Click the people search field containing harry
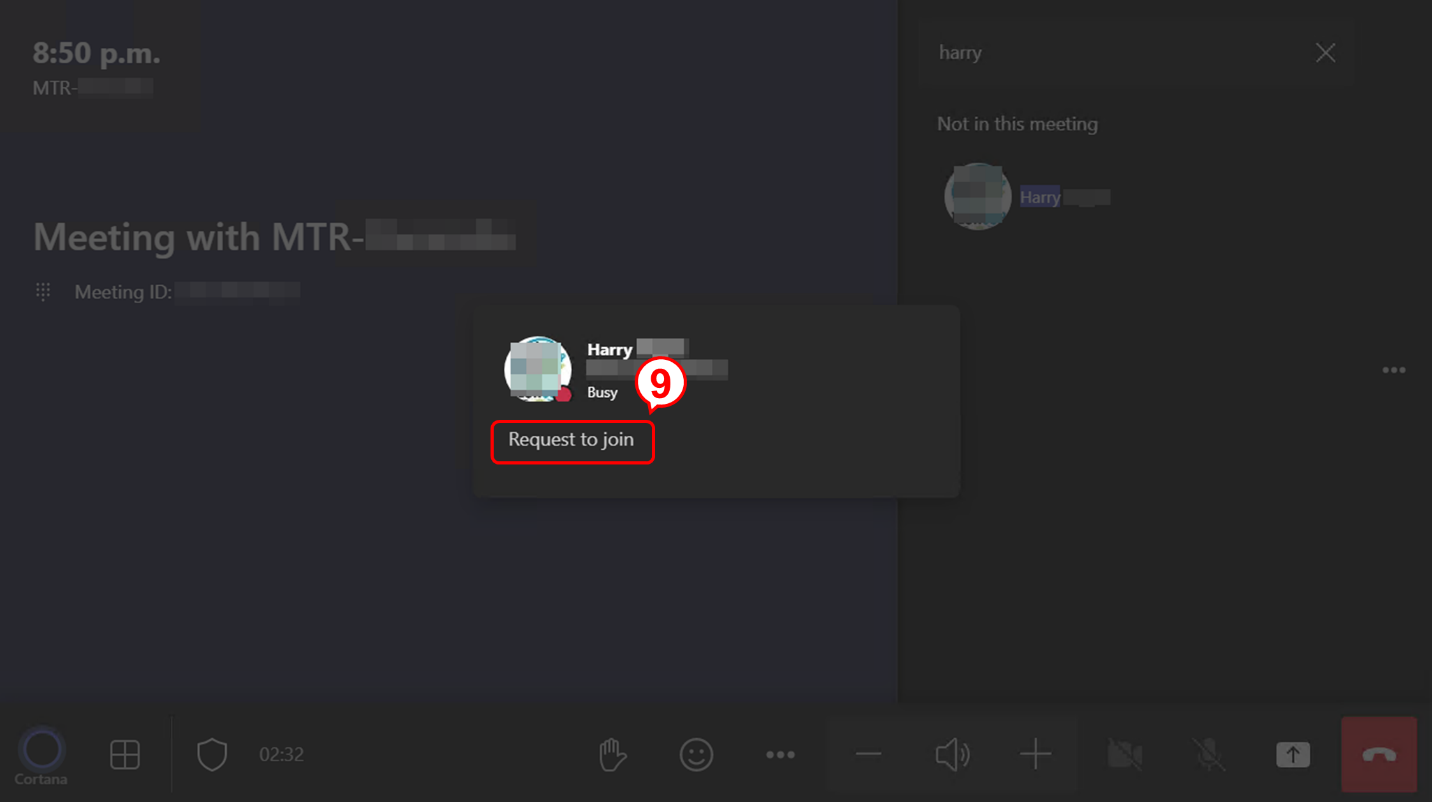Viewport: 1432px width, 802px height. 1110,53
